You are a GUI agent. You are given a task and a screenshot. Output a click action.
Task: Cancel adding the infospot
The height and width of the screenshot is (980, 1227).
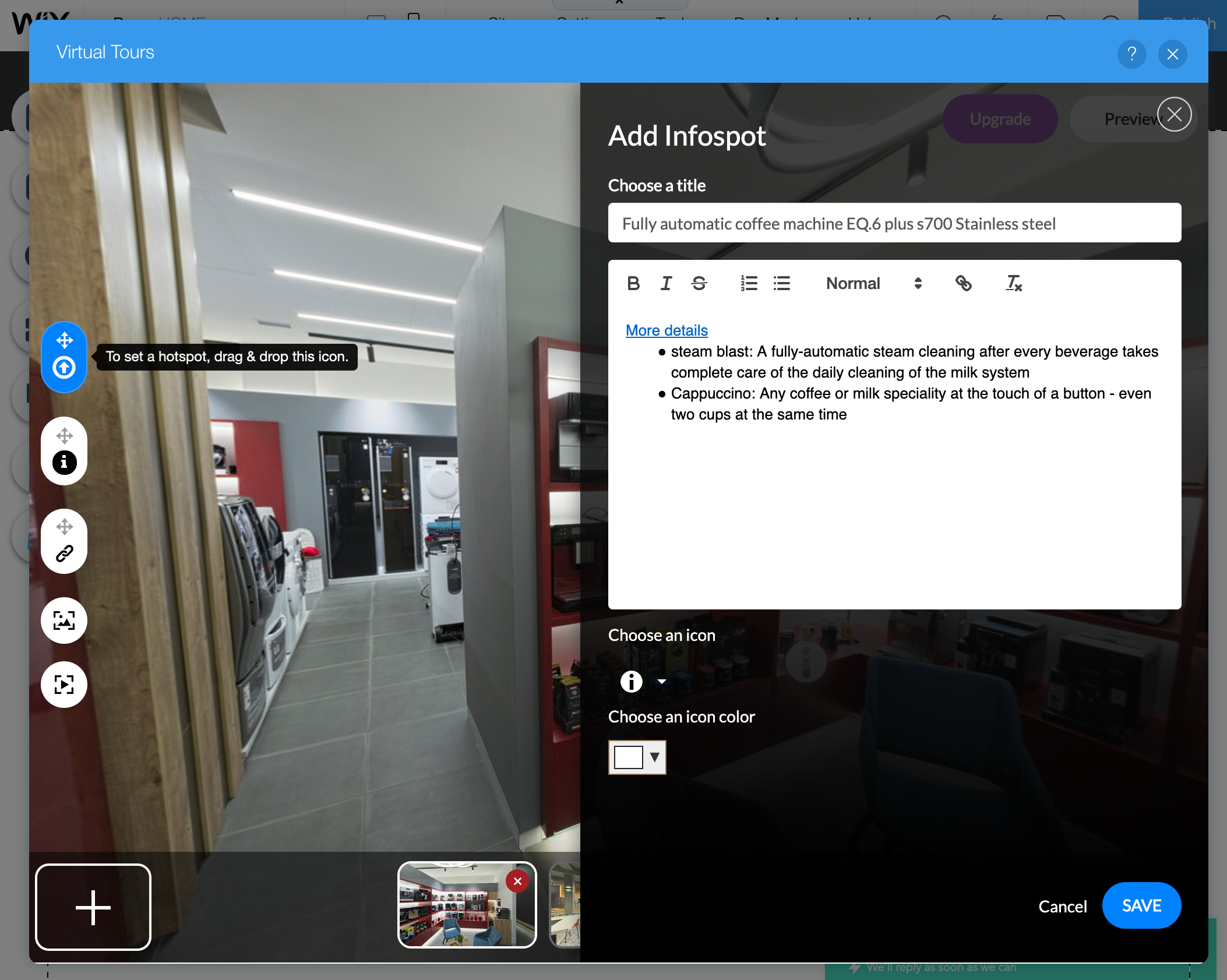point(1062,907)
